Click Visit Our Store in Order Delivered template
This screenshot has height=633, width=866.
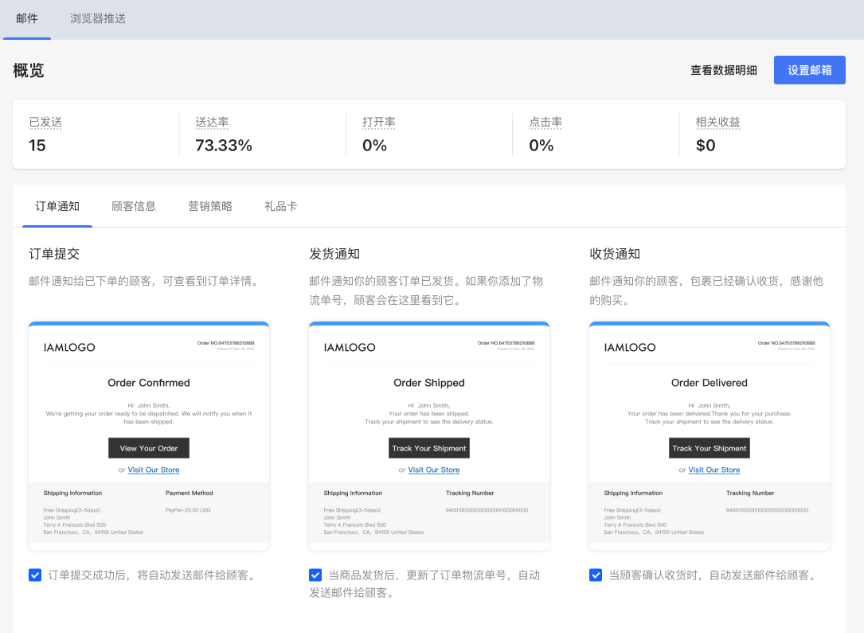714,470
